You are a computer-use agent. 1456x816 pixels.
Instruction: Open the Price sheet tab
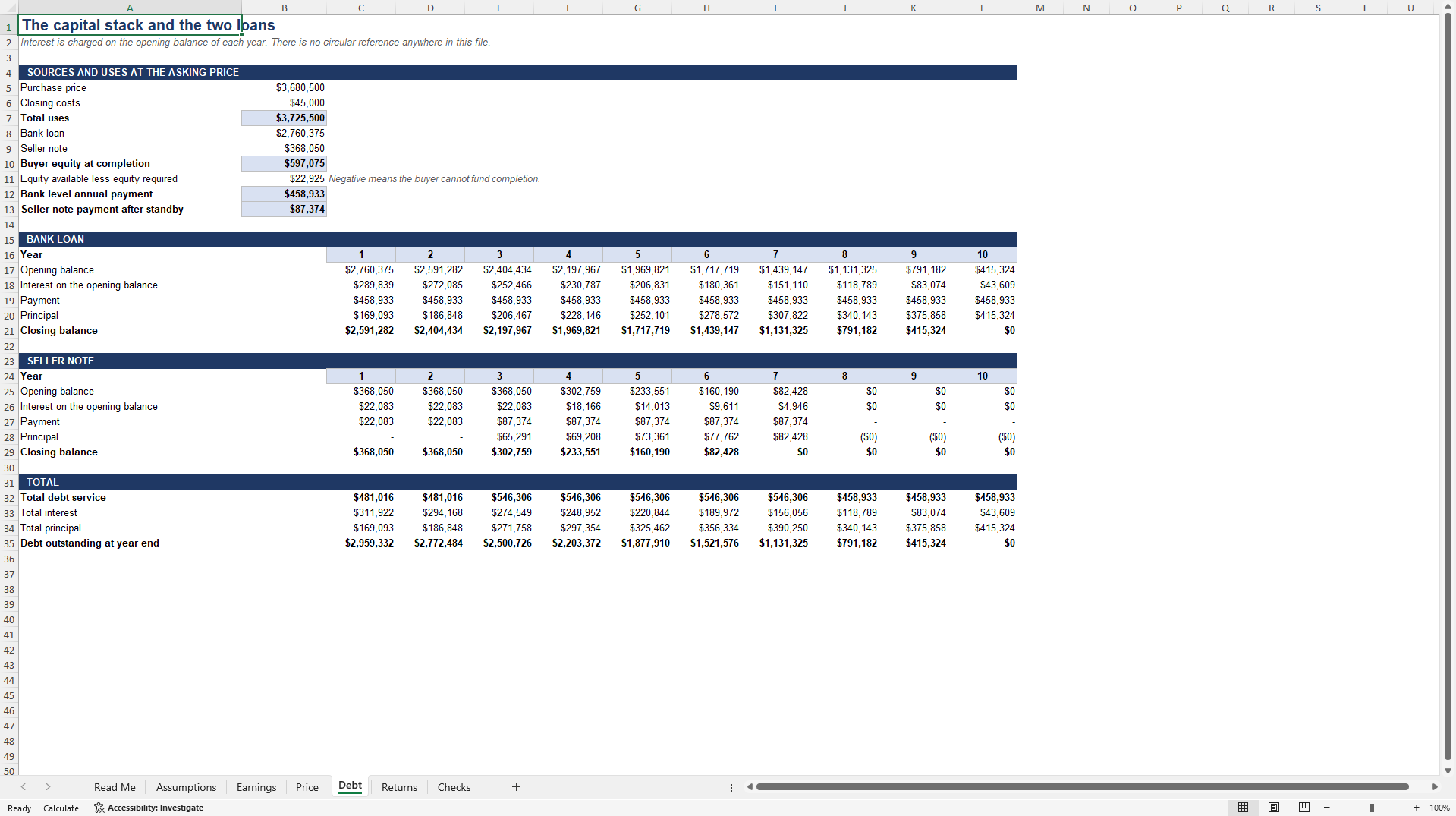tap(307, 787)
